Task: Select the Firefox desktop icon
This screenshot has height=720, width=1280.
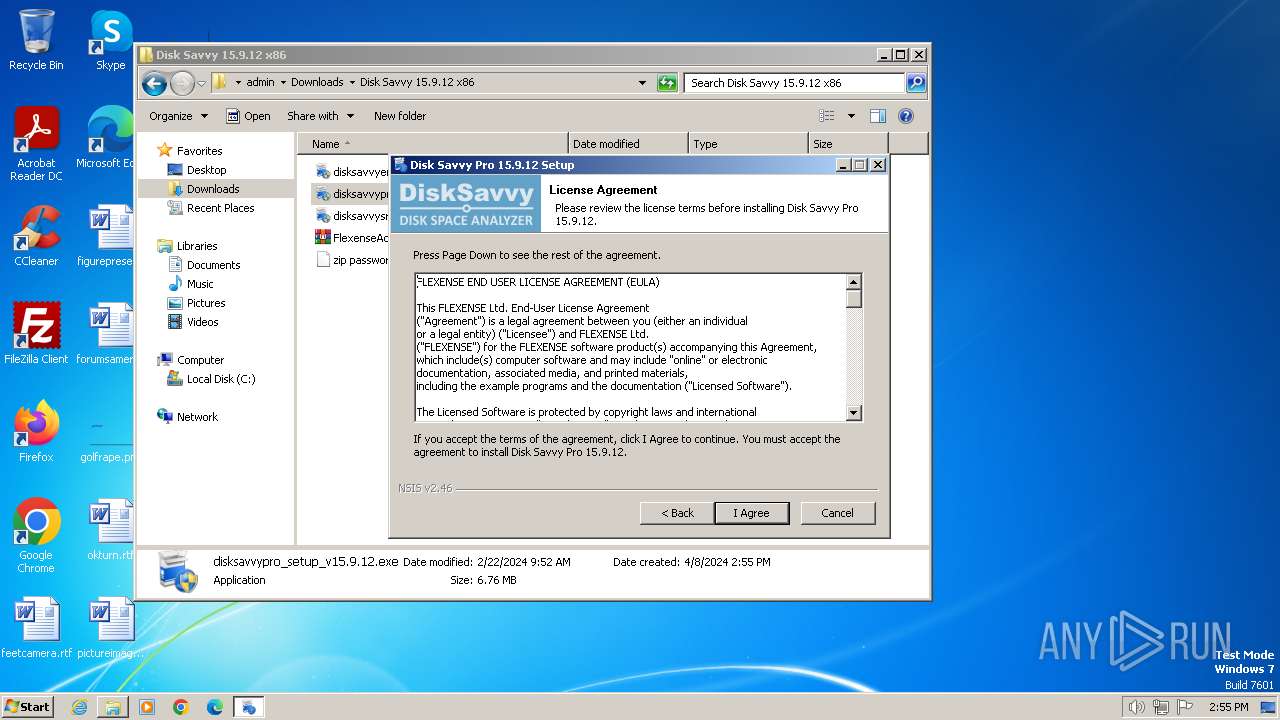Action: 36,431
